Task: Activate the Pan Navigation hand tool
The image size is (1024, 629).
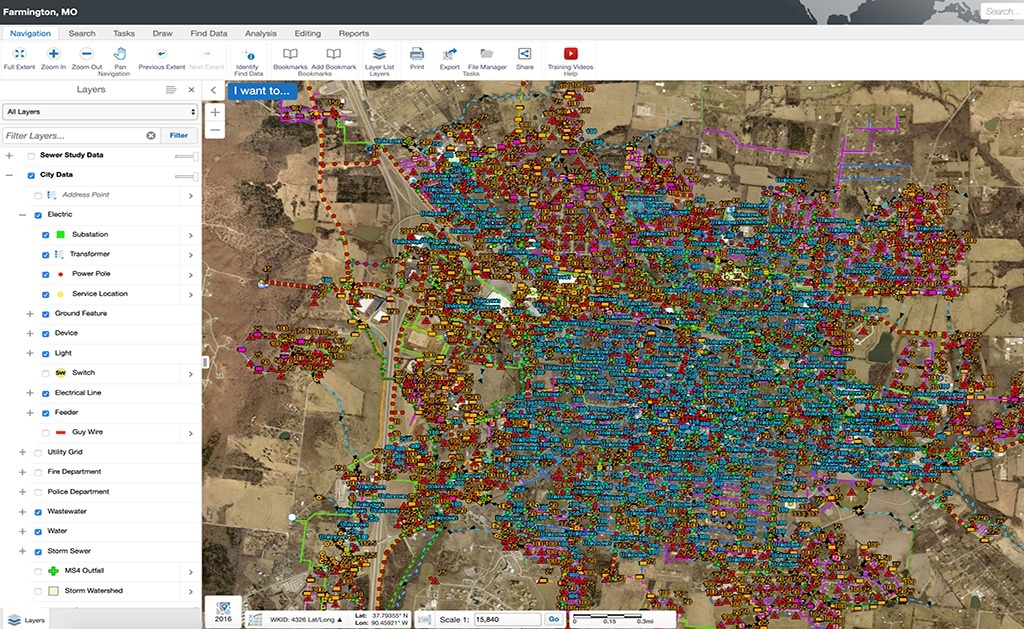Action: point(120,54)
